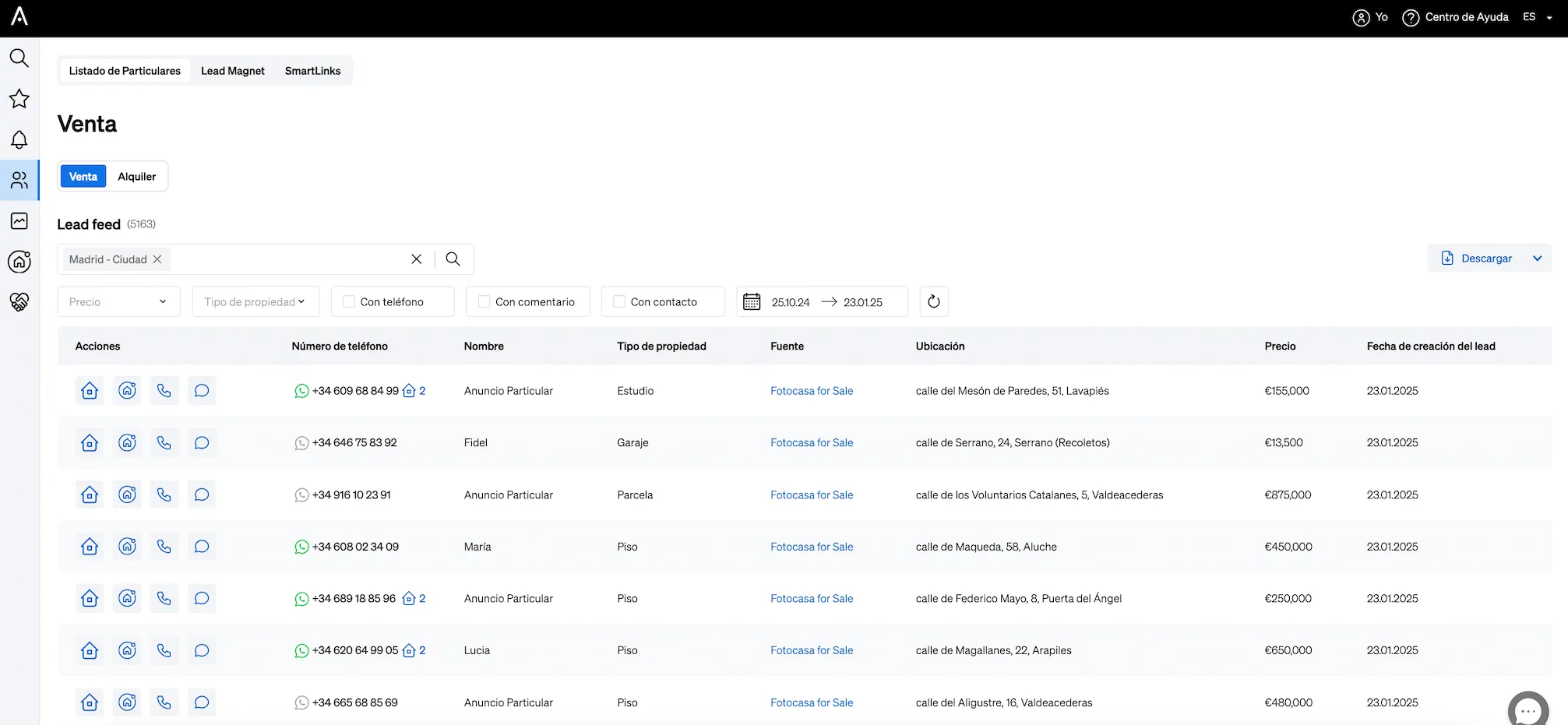This screenshot has width=1568, height=725.
Task: Click the home icon in Fidel row
Action: (90, 443)
